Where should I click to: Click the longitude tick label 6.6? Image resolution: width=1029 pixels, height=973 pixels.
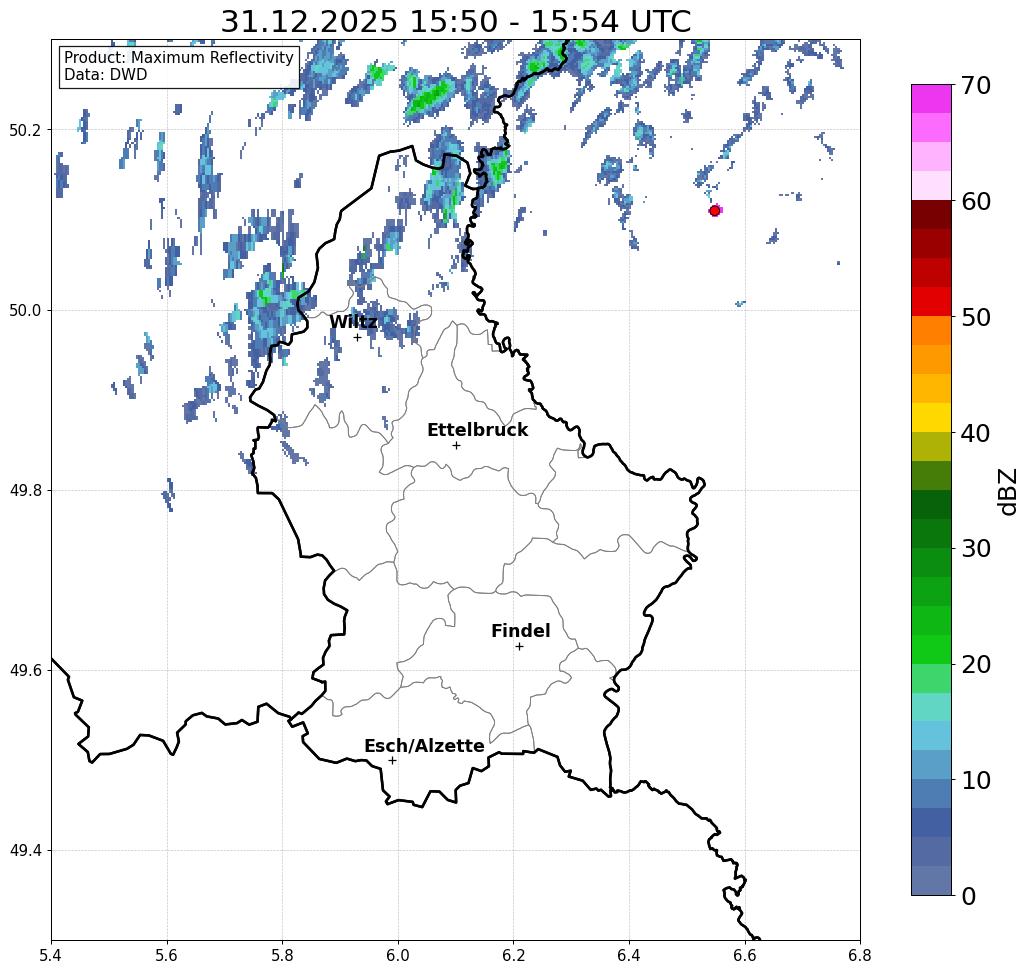tap(745, 955)
